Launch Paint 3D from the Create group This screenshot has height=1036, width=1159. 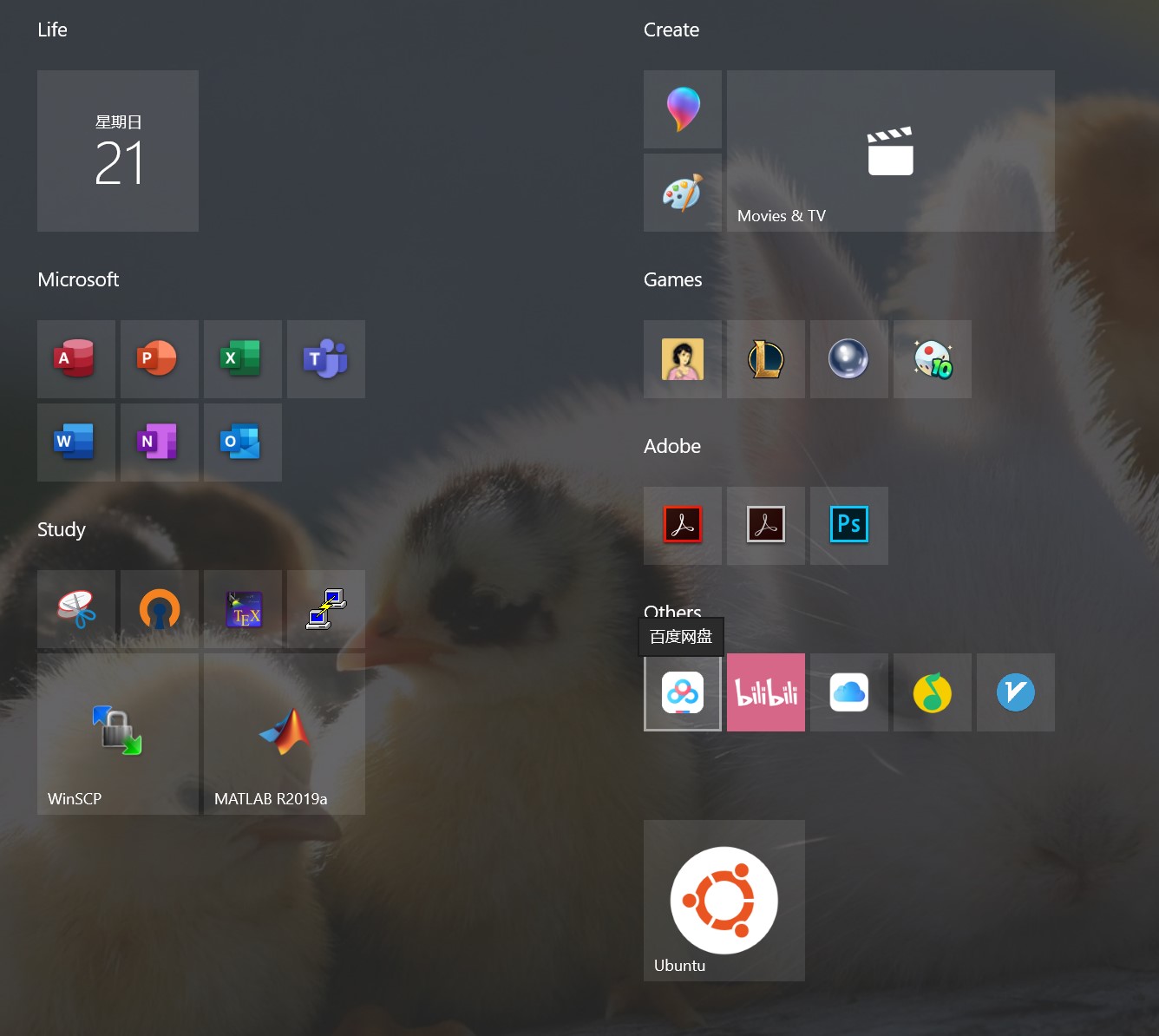click(683, 109)
